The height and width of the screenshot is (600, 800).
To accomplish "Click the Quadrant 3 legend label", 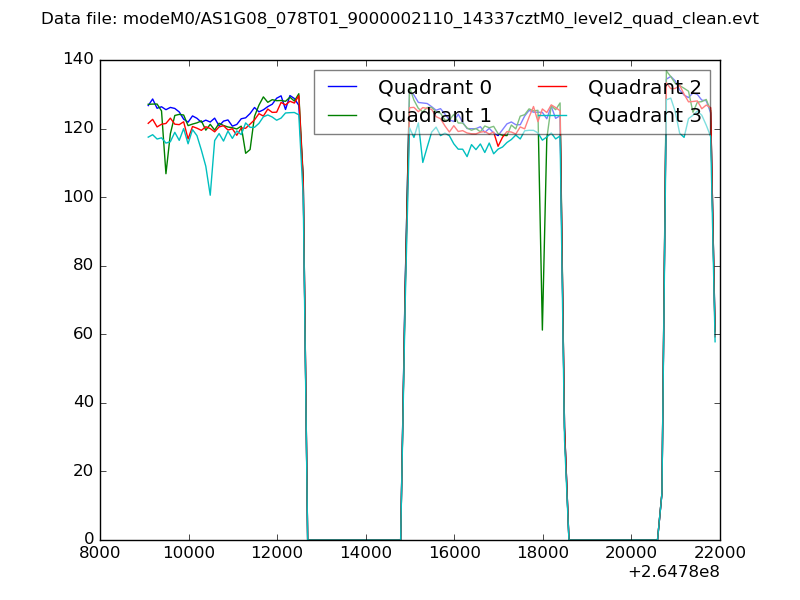I will tap(644, 115).
